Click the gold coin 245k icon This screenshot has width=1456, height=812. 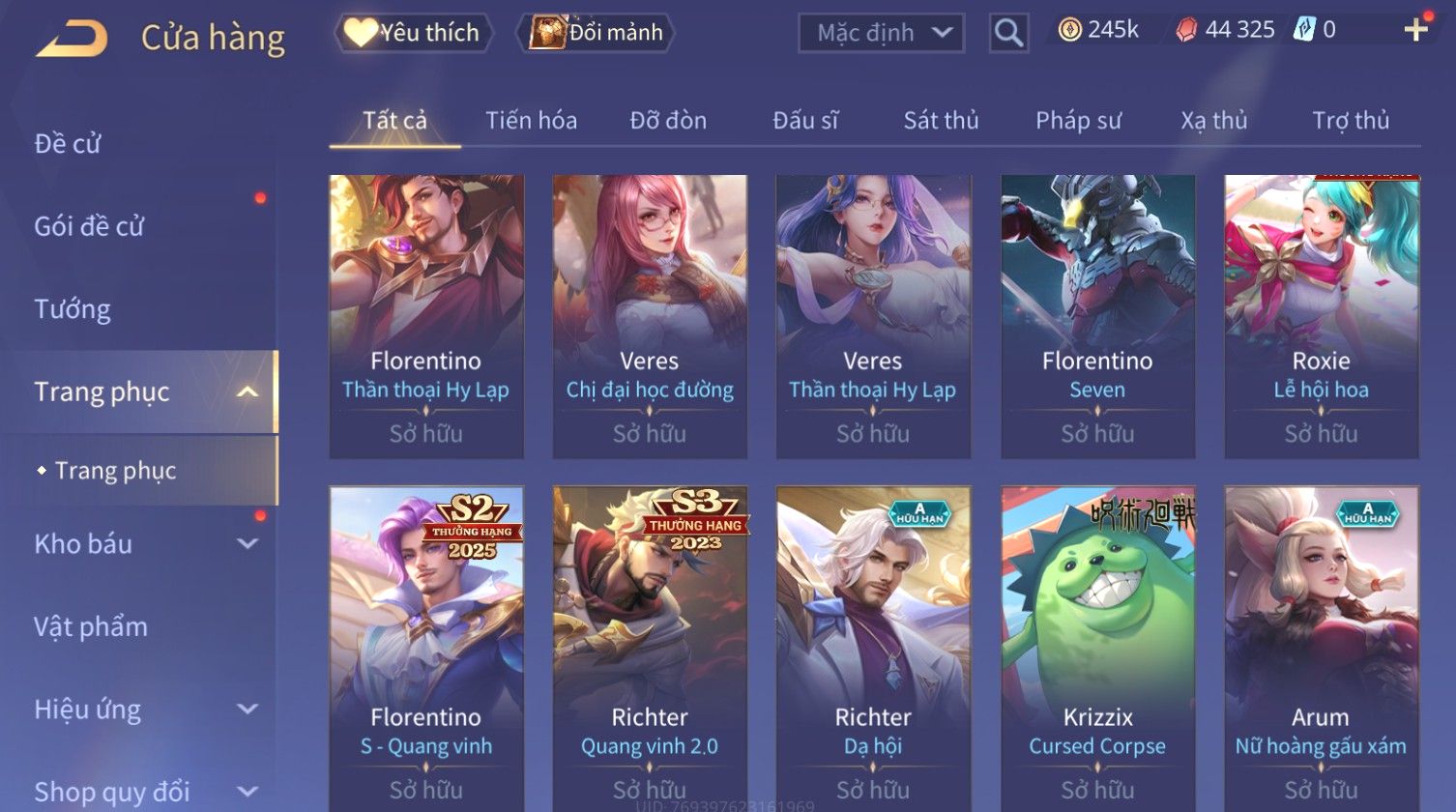(x=1069, y=30)
